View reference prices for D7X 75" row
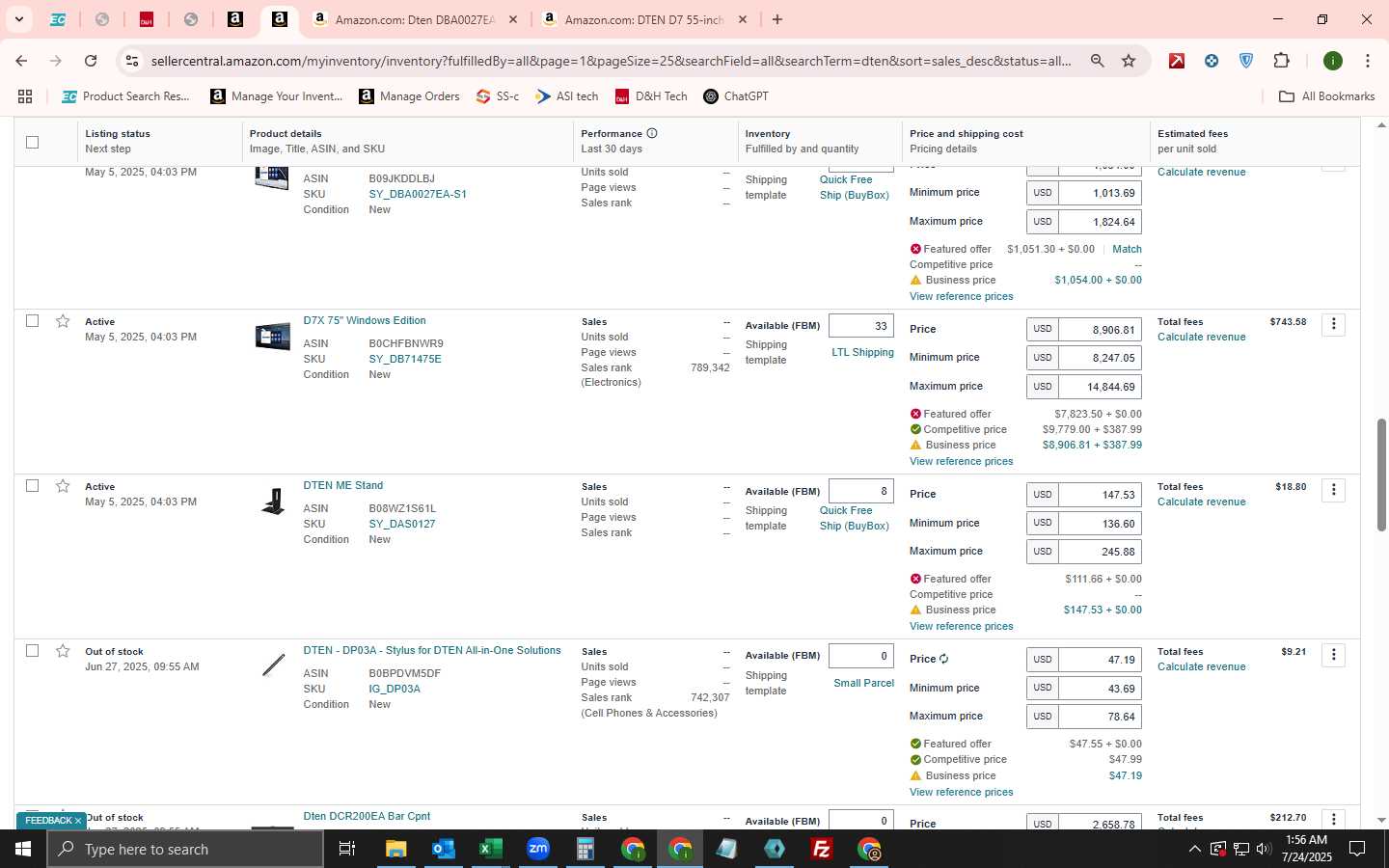The height and width of the screenshot is (868, 1389). [x=961, y=461]
